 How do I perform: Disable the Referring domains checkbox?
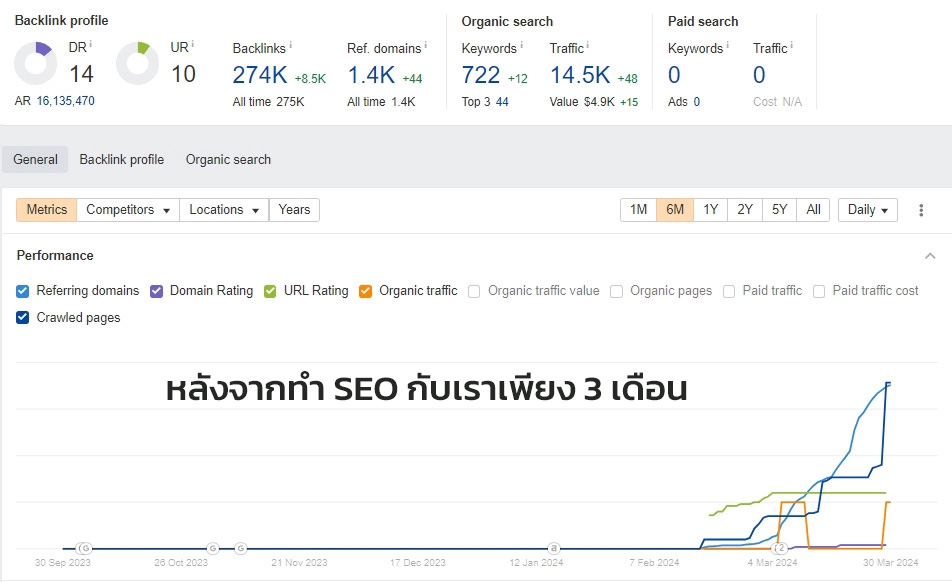click(22, 291)
